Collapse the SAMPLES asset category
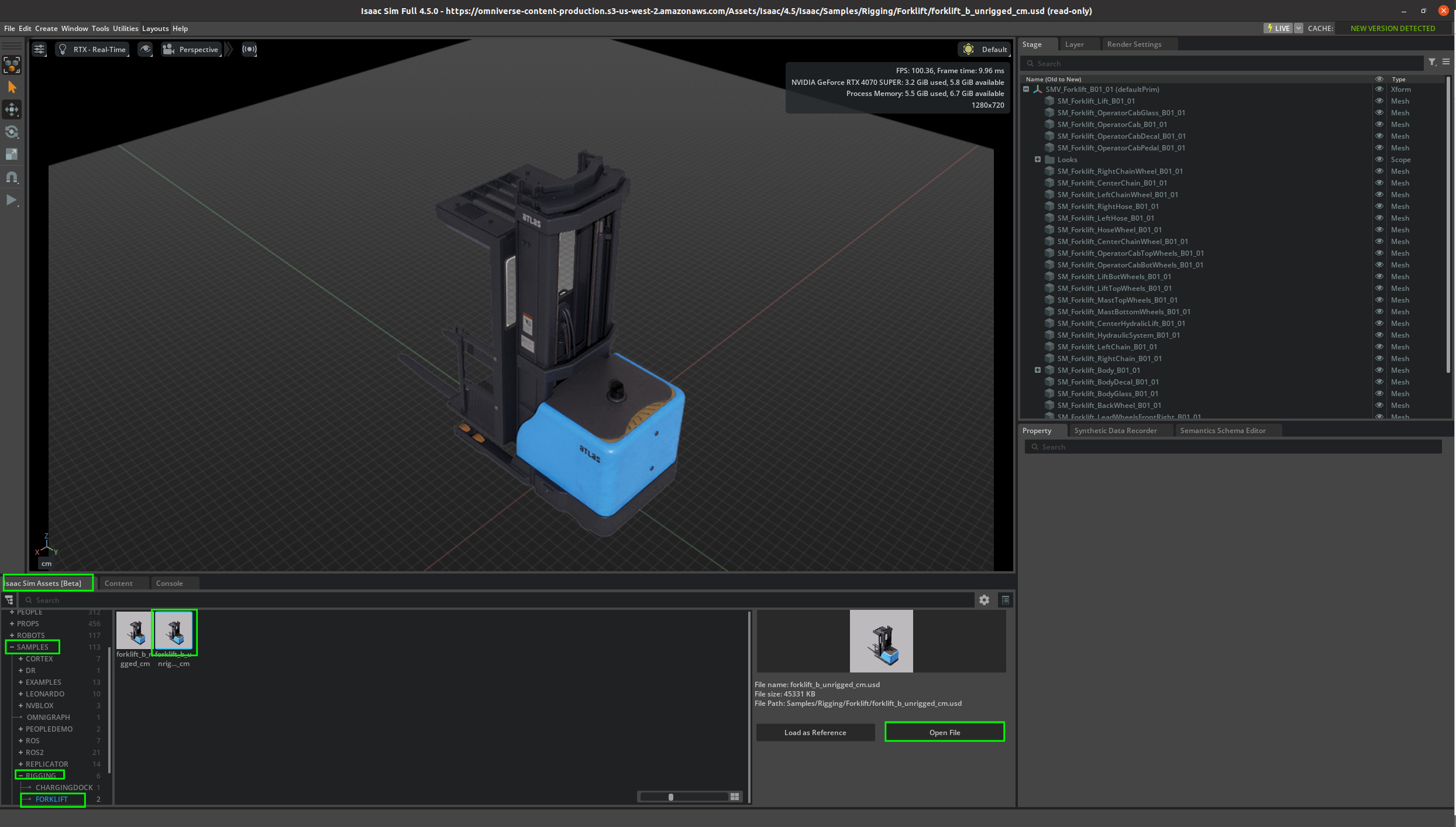Viewport: 1456px width, 827px height. pos(12,647)
